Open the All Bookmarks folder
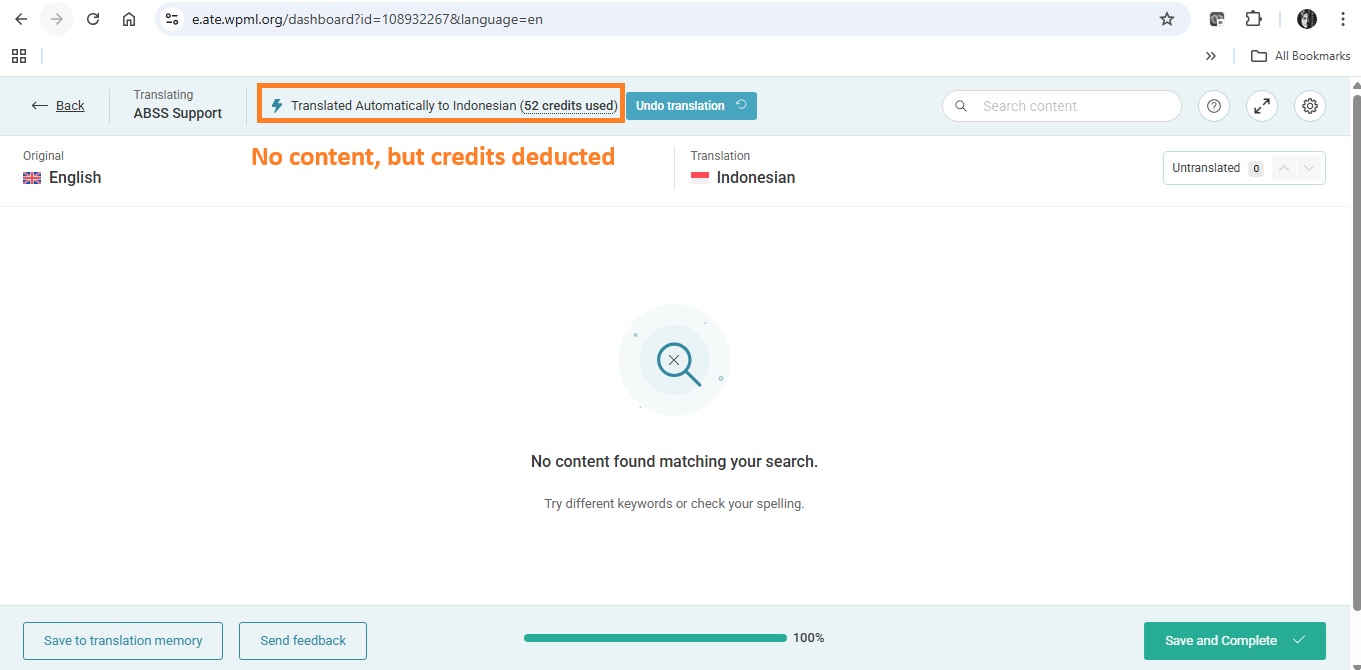The height and width of the screenshot is (670, 1361). [1301, 56]
